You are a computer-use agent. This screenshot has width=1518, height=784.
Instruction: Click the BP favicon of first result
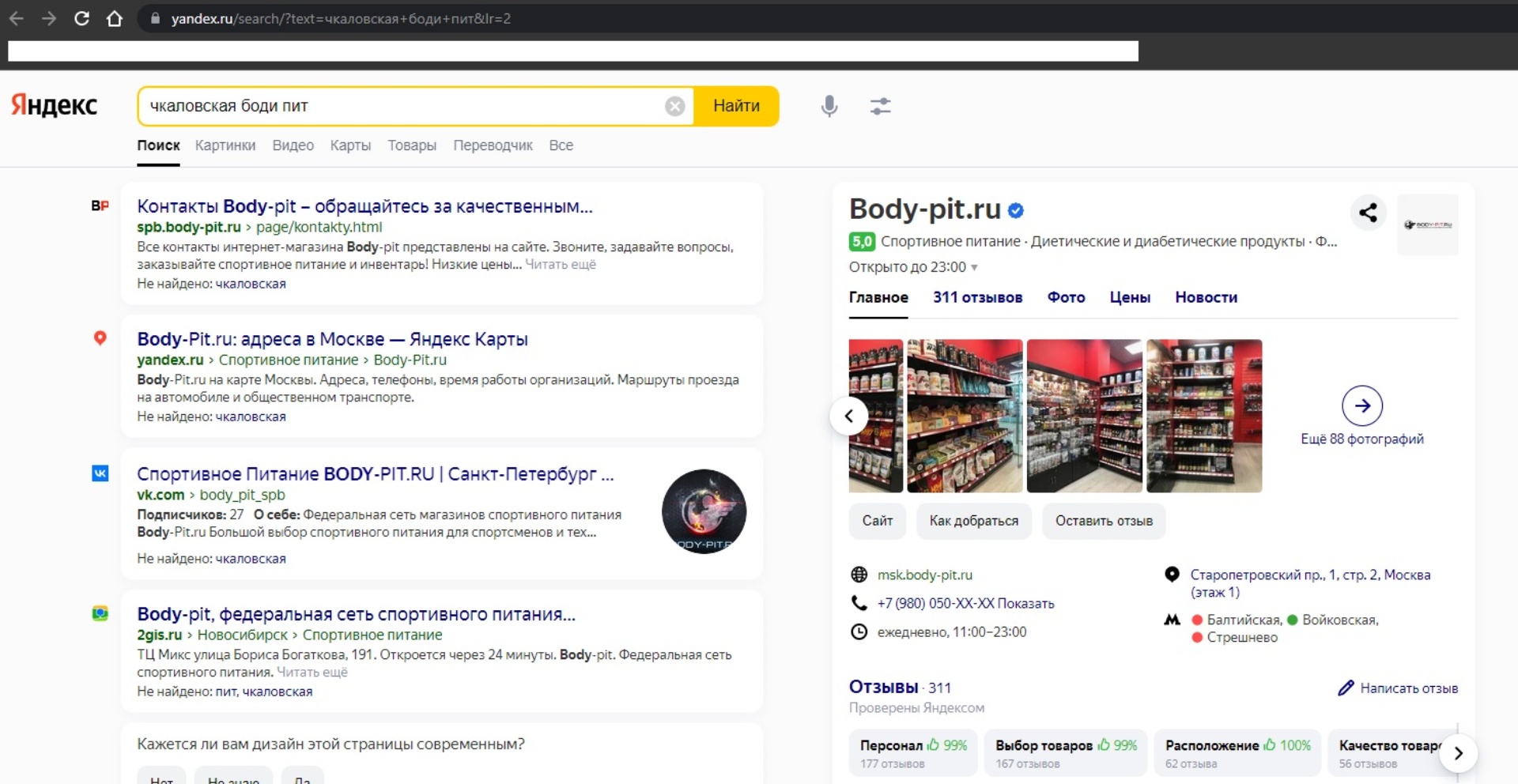(100, 205)
